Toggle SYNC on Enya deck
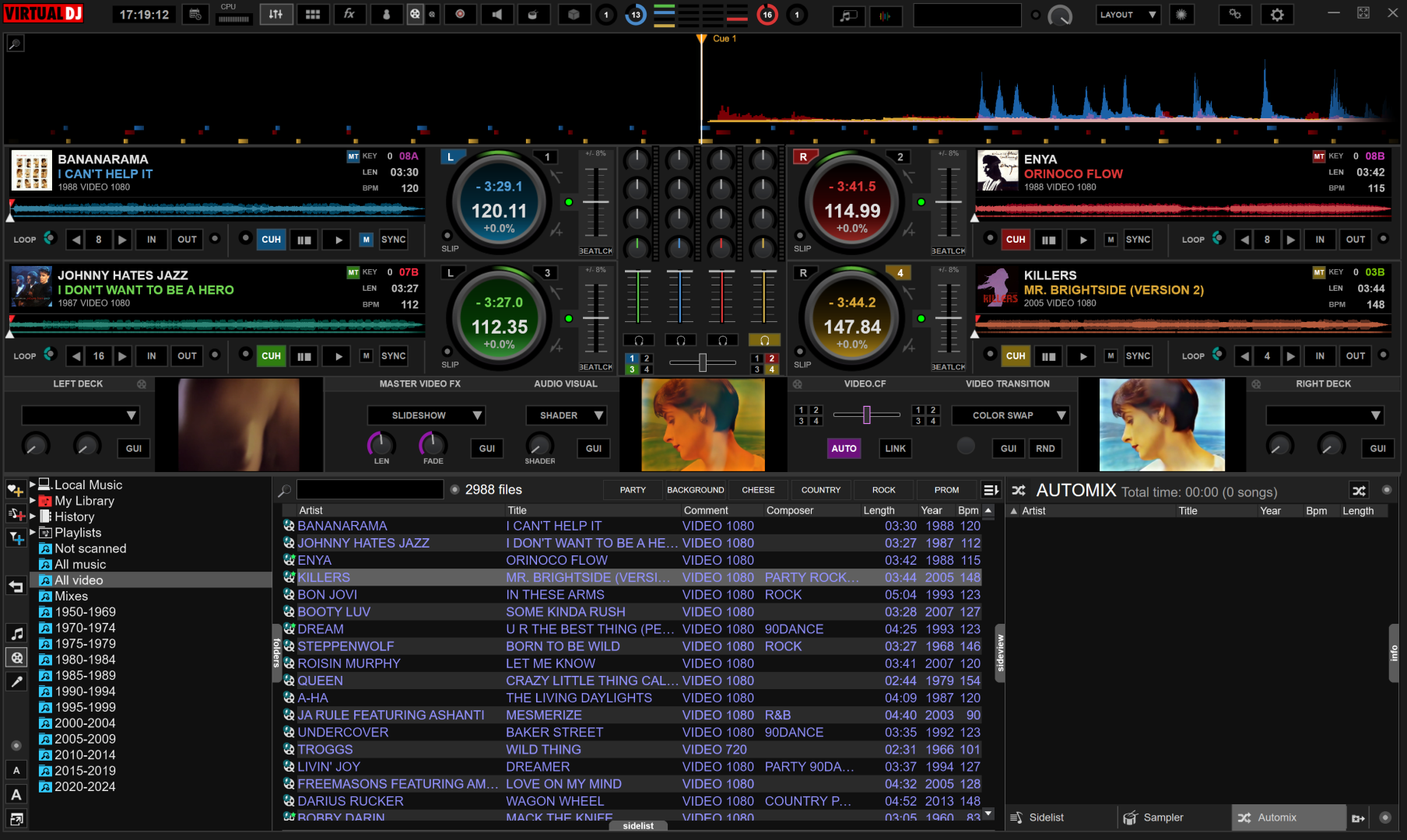This screenshot has width=1407, height=840. pos(1138,240)
